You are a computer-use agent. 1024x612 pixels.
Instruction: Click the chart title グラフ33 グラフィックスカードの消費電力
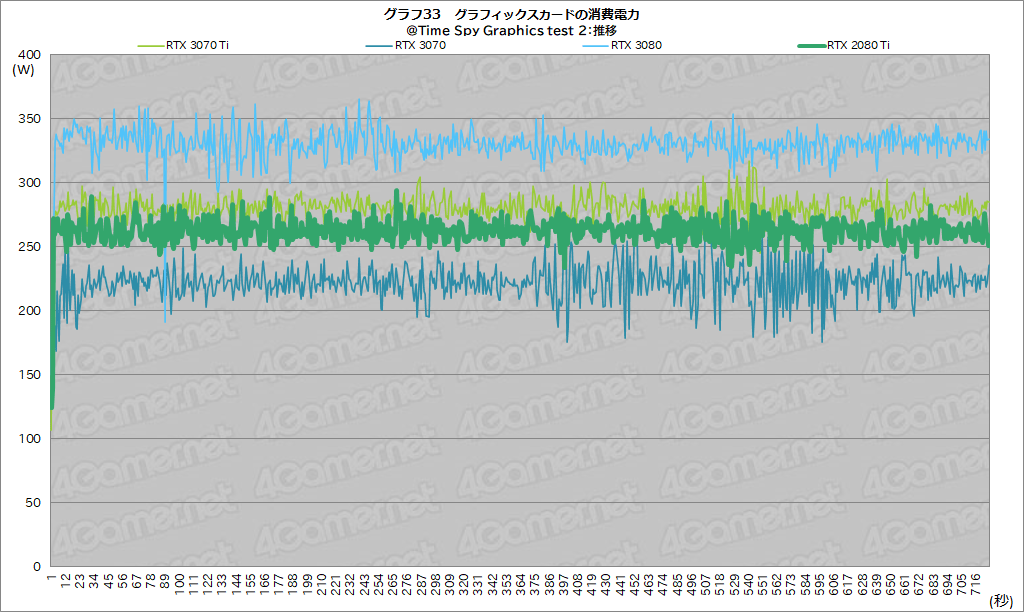point(511,14)
